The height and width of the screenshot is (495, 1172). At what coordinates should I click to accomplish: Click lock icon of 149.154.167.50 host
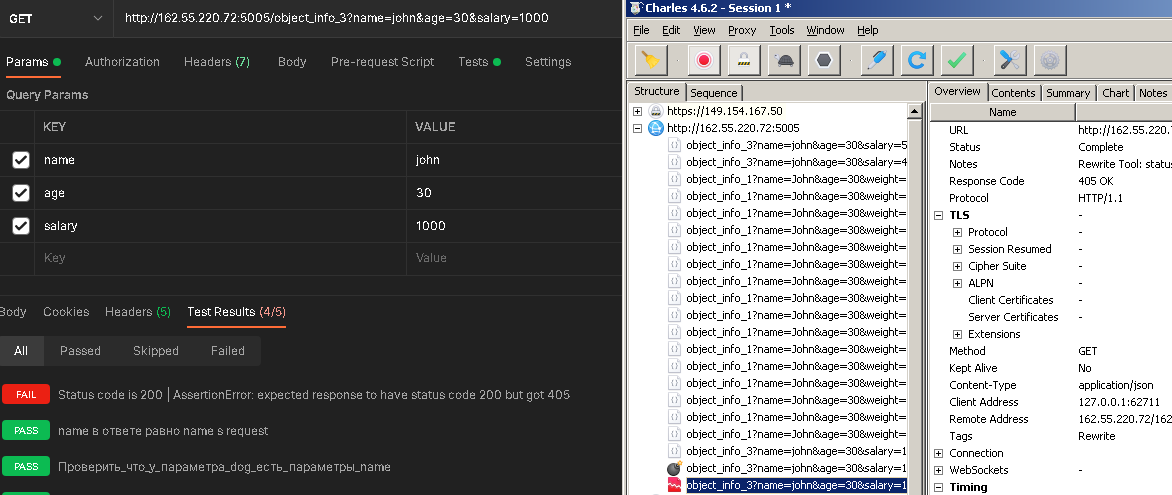click(656, 111)
